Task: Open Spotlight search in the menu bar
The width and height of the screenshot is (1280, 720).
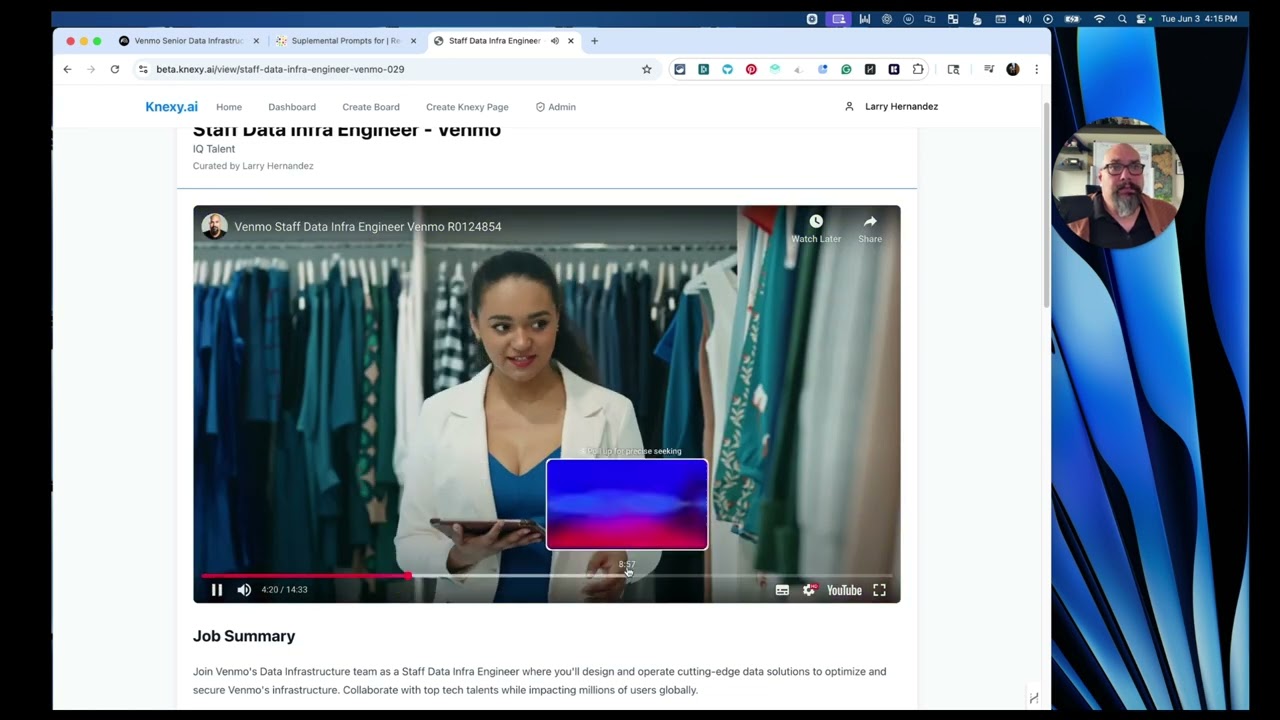Action: pyautogui.click(x=1122, y=19)
